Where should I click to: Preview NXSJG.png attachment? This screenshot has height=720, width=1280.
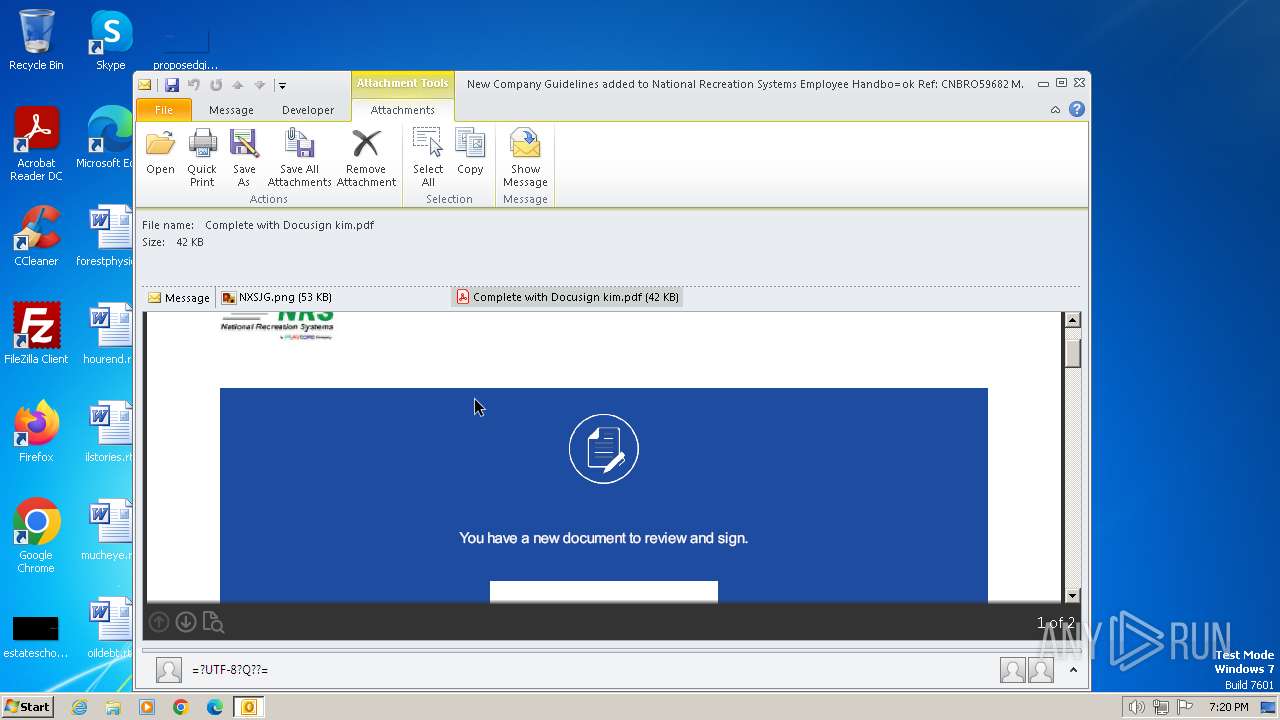tap(277, 297)
